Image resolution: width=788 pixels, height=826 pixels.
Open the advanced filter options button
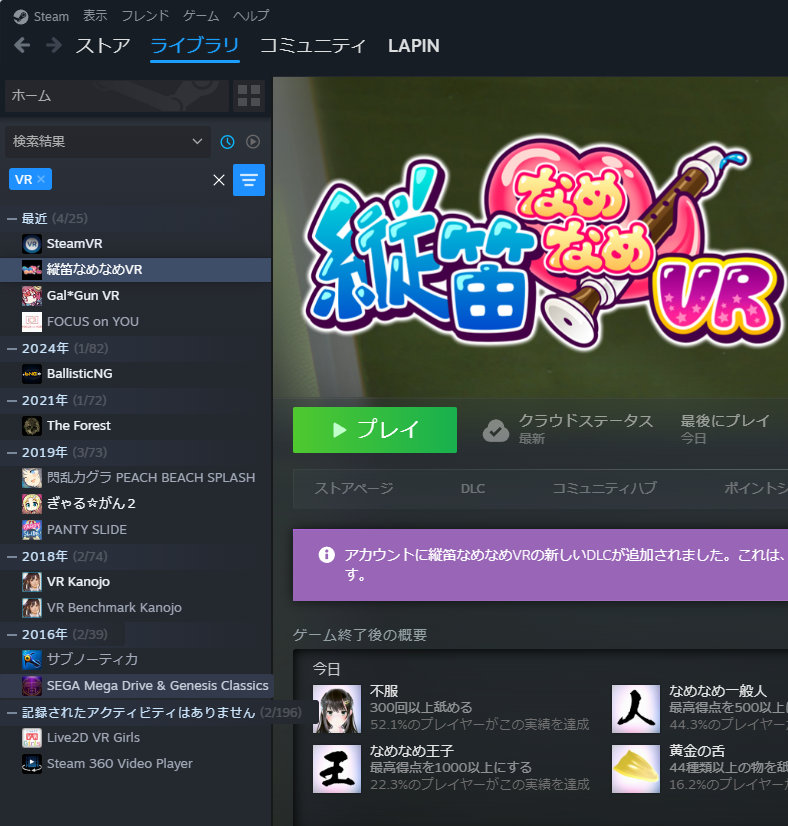click(x=249, y=180)
